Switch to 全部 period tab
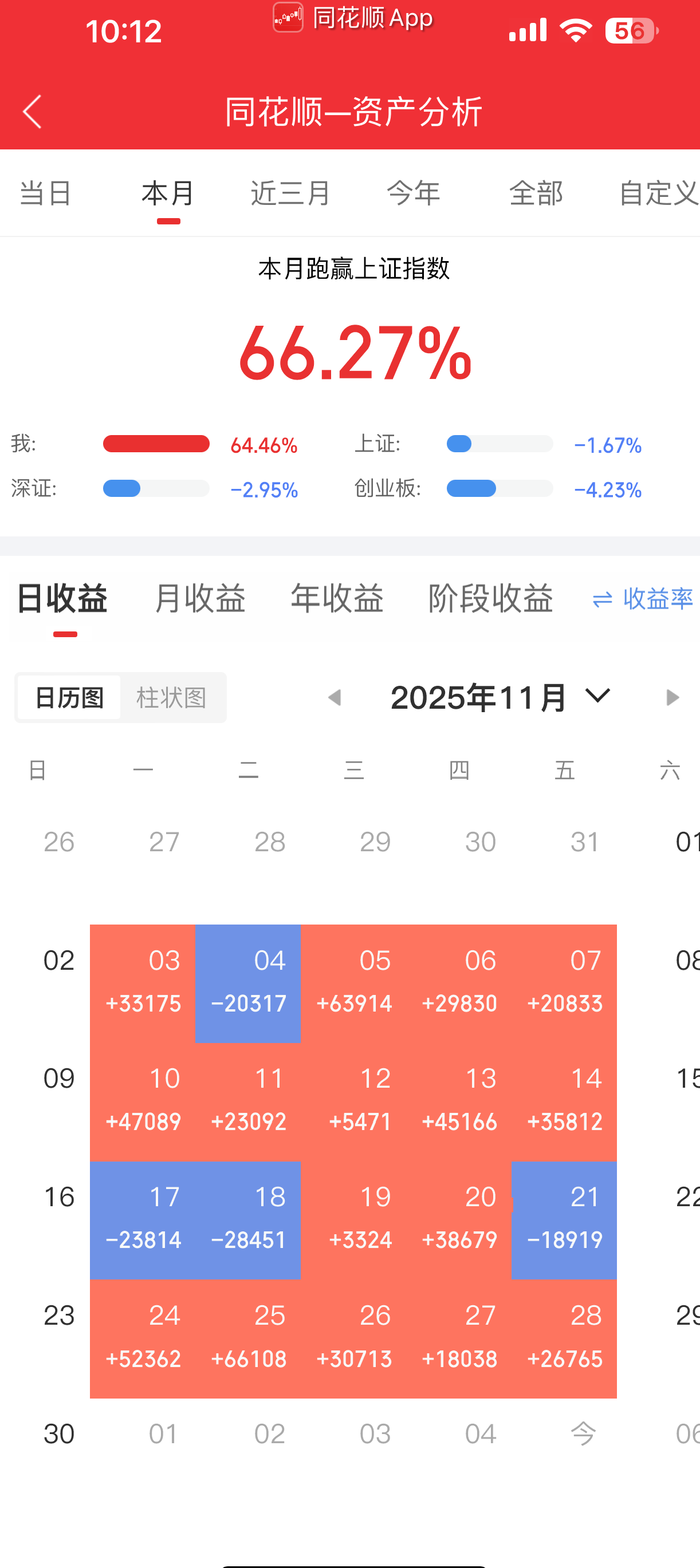The image size is (700, 1568). 536,193
